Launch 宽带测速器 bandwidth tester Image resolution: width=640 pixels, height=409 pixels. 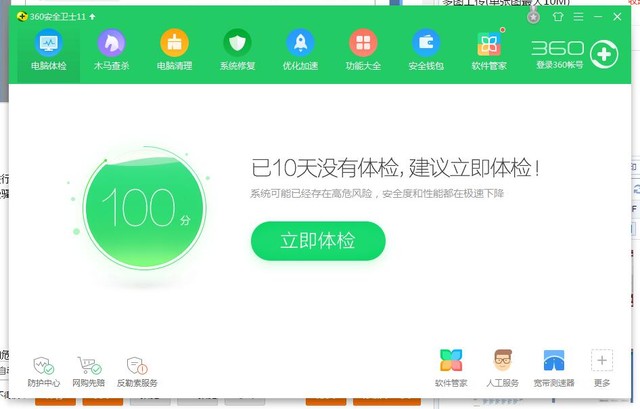pos(554,368)
